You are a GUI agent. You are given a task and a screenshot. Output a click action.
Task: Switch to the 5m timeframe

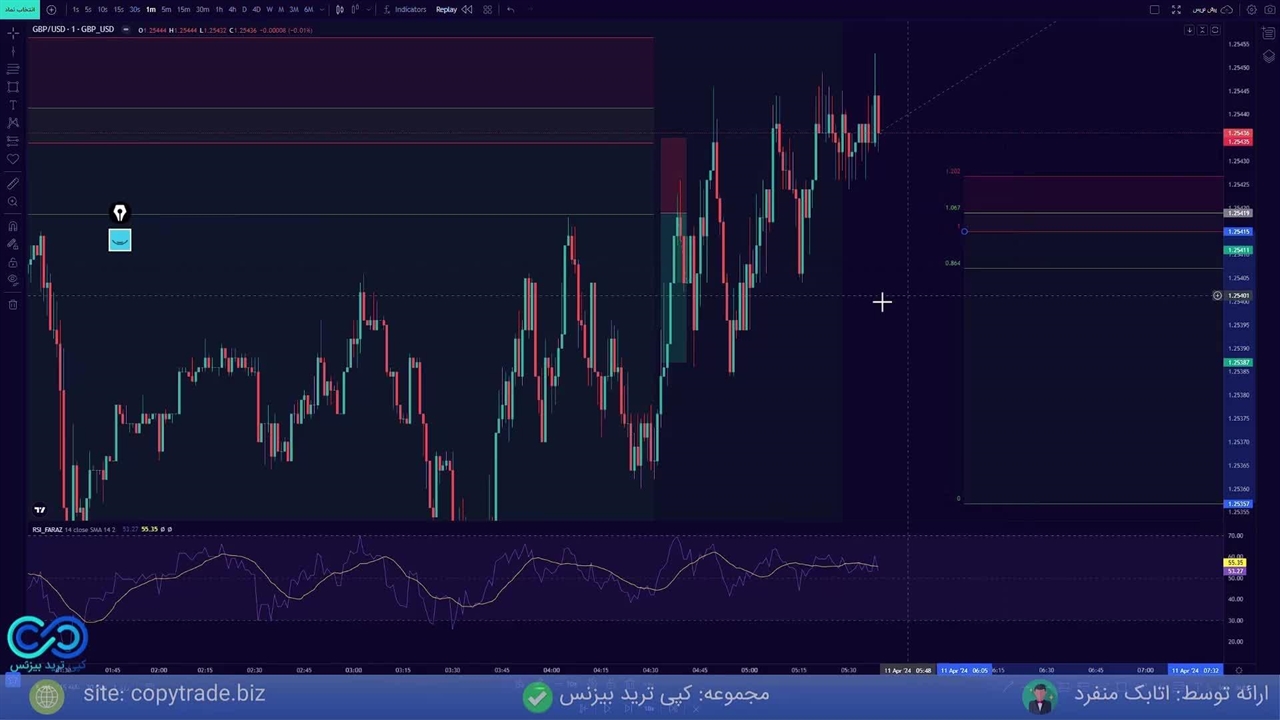click(x=166, y=10)
